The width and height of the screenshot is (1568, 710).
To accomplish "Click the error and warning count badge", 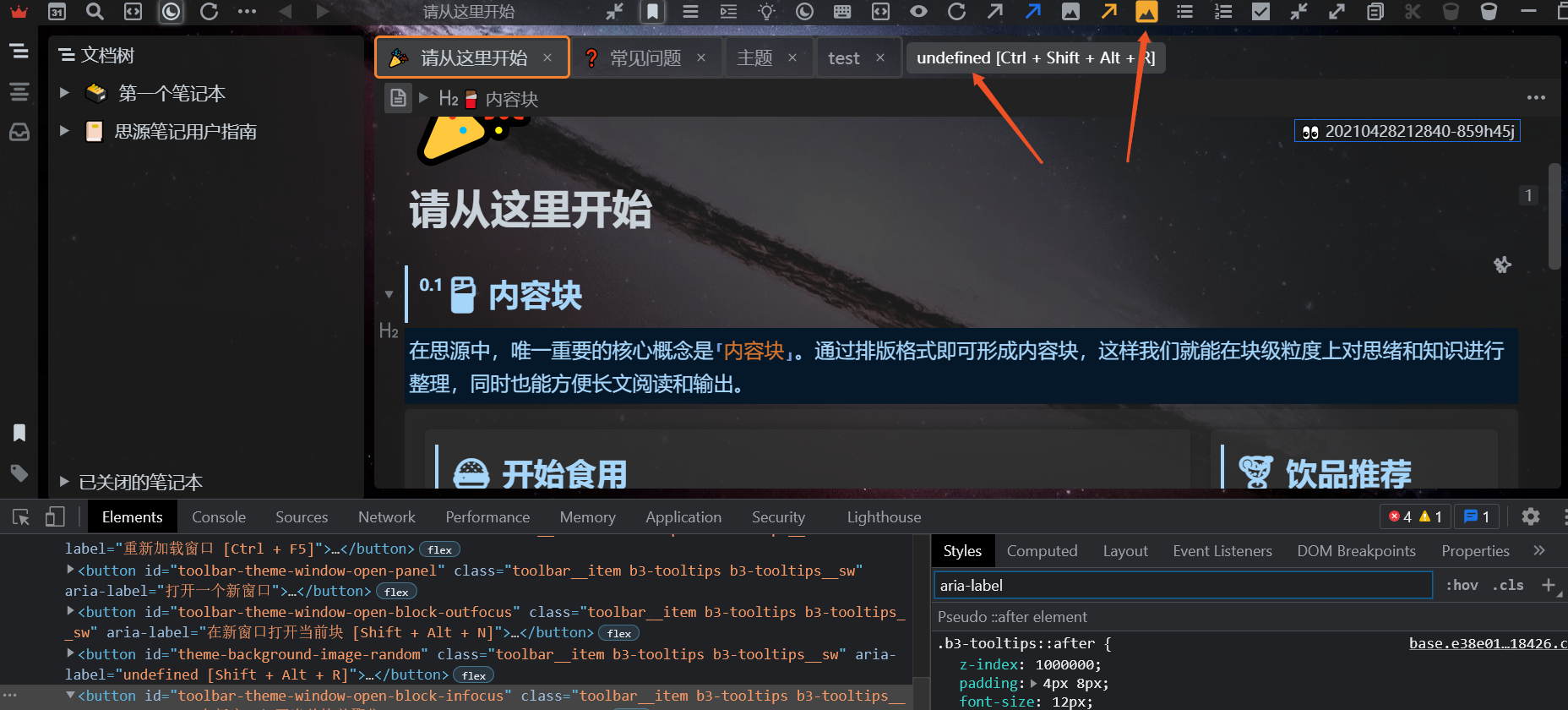I will point(1415,516).
